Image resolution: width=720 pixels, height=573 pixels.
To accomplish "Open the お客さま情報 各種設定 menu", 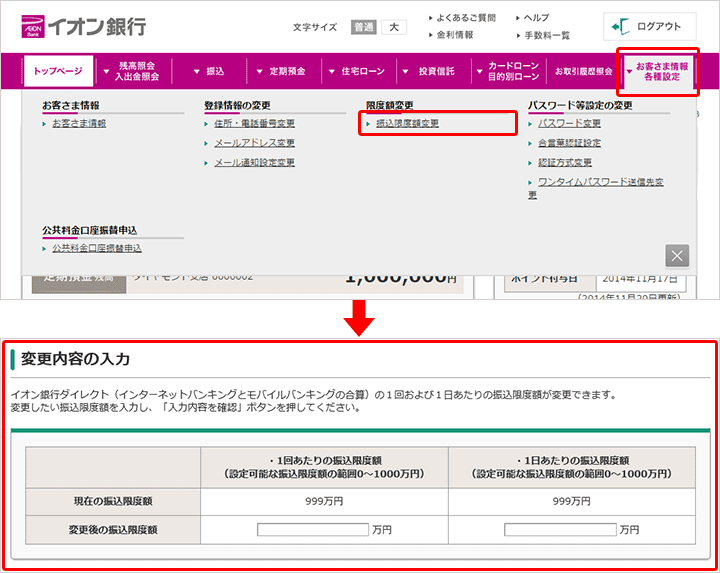I will tap(657, 71).
